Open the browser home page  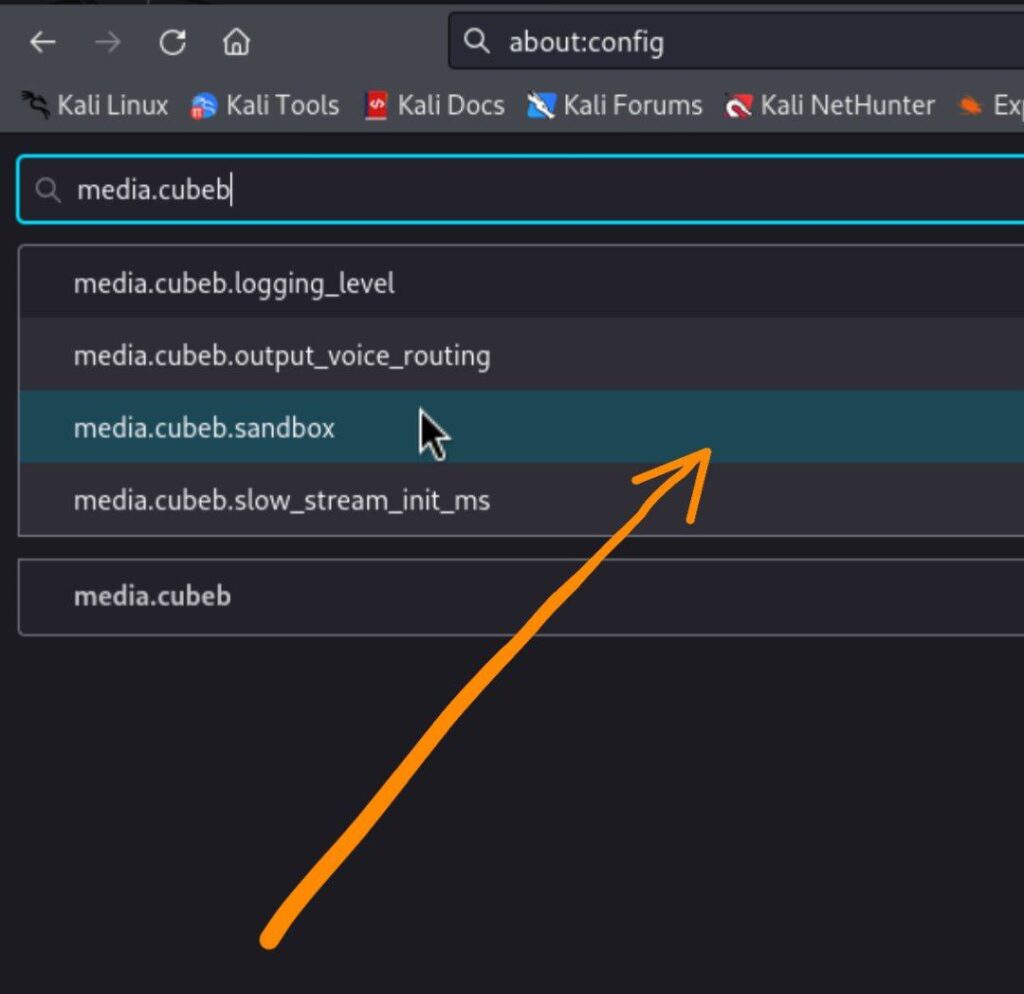pos(236,42)
